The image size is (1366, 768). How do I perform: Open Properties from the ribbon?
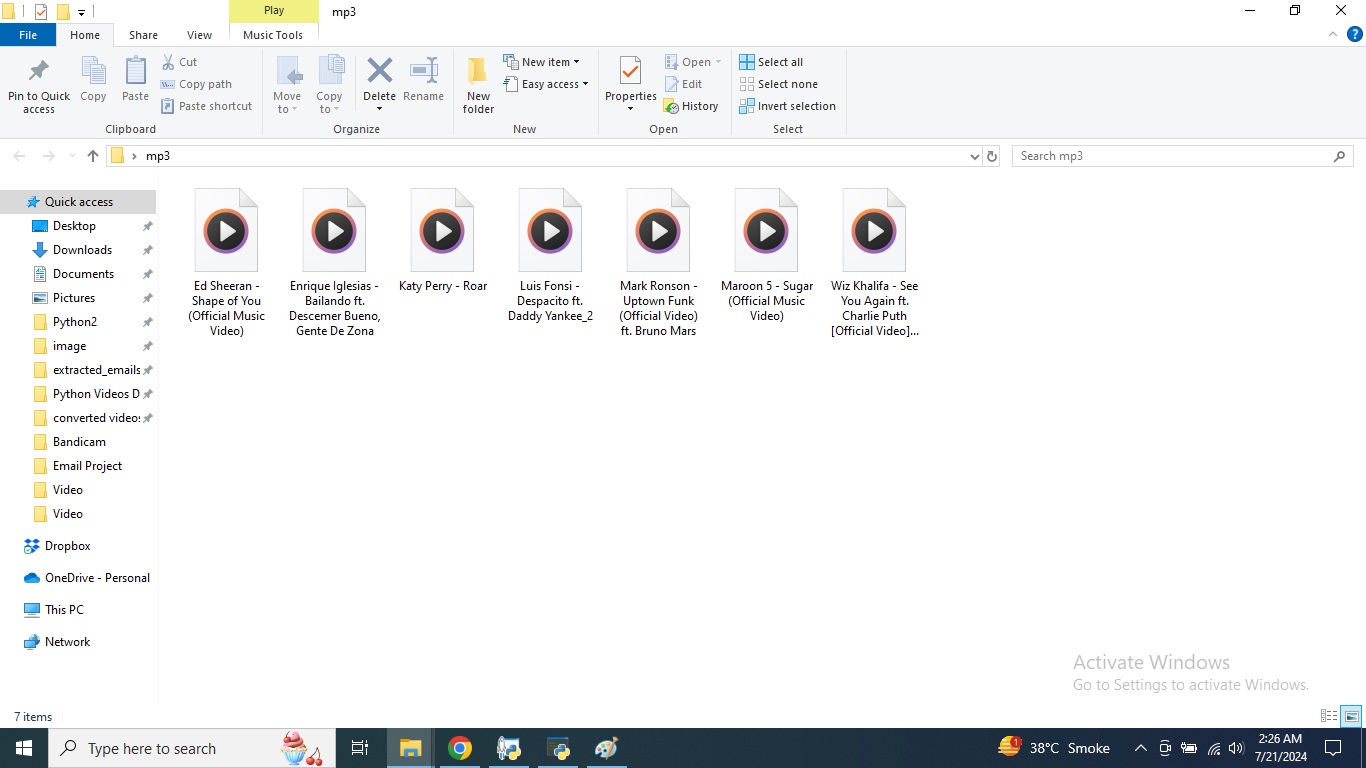pyautogui.click(x=631, y=86)
